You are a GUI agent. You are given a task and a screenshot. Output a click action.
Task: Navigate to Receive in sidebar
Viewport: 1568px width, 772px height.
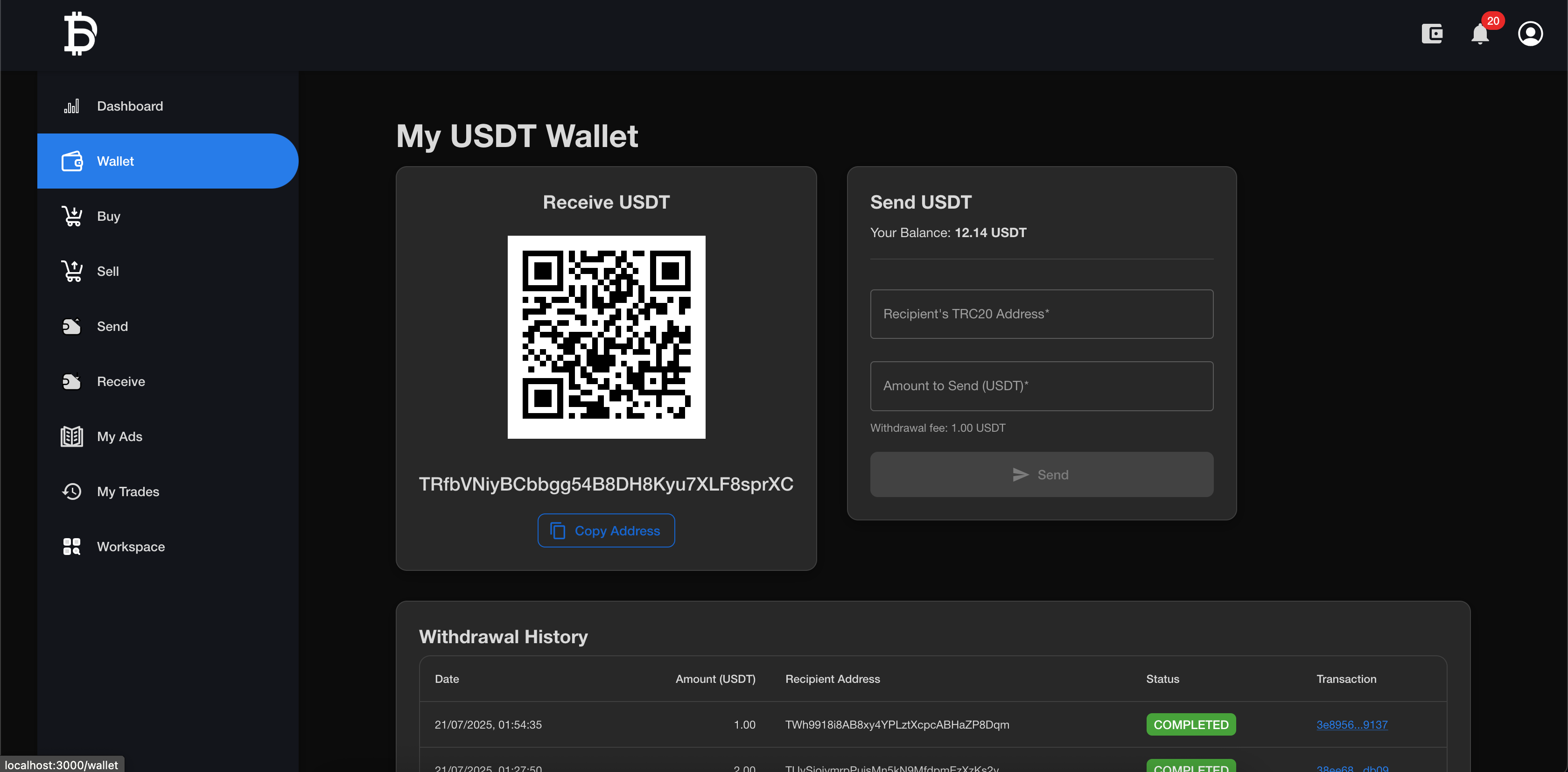pyautogui.click(x=168, y=381)
